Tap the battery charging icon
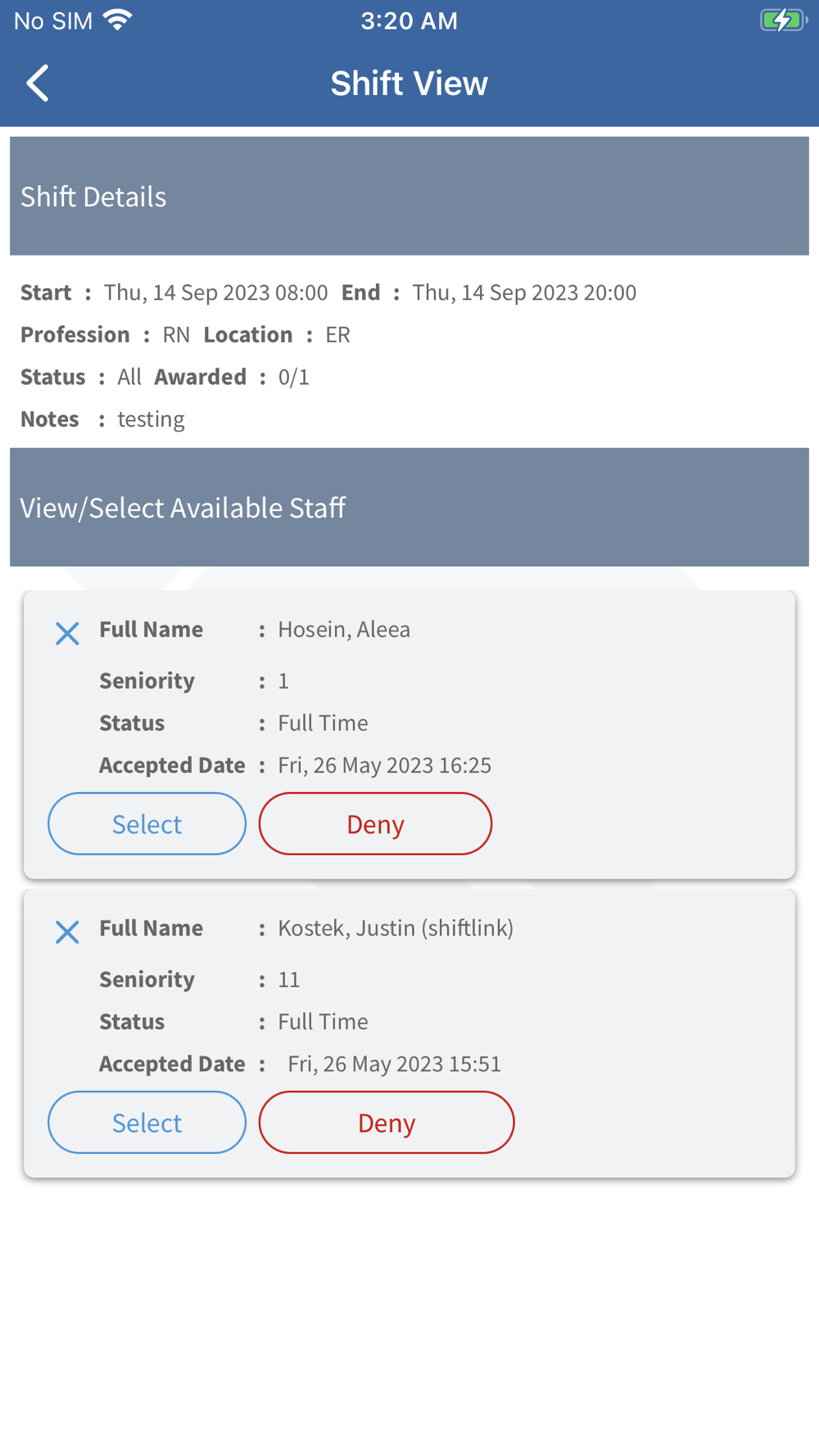 784,20
